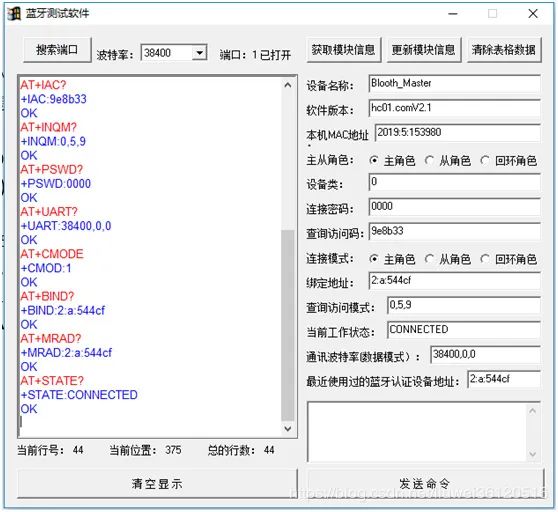
Task: Click 更新模块信息 button
Action: click(424, 50)
